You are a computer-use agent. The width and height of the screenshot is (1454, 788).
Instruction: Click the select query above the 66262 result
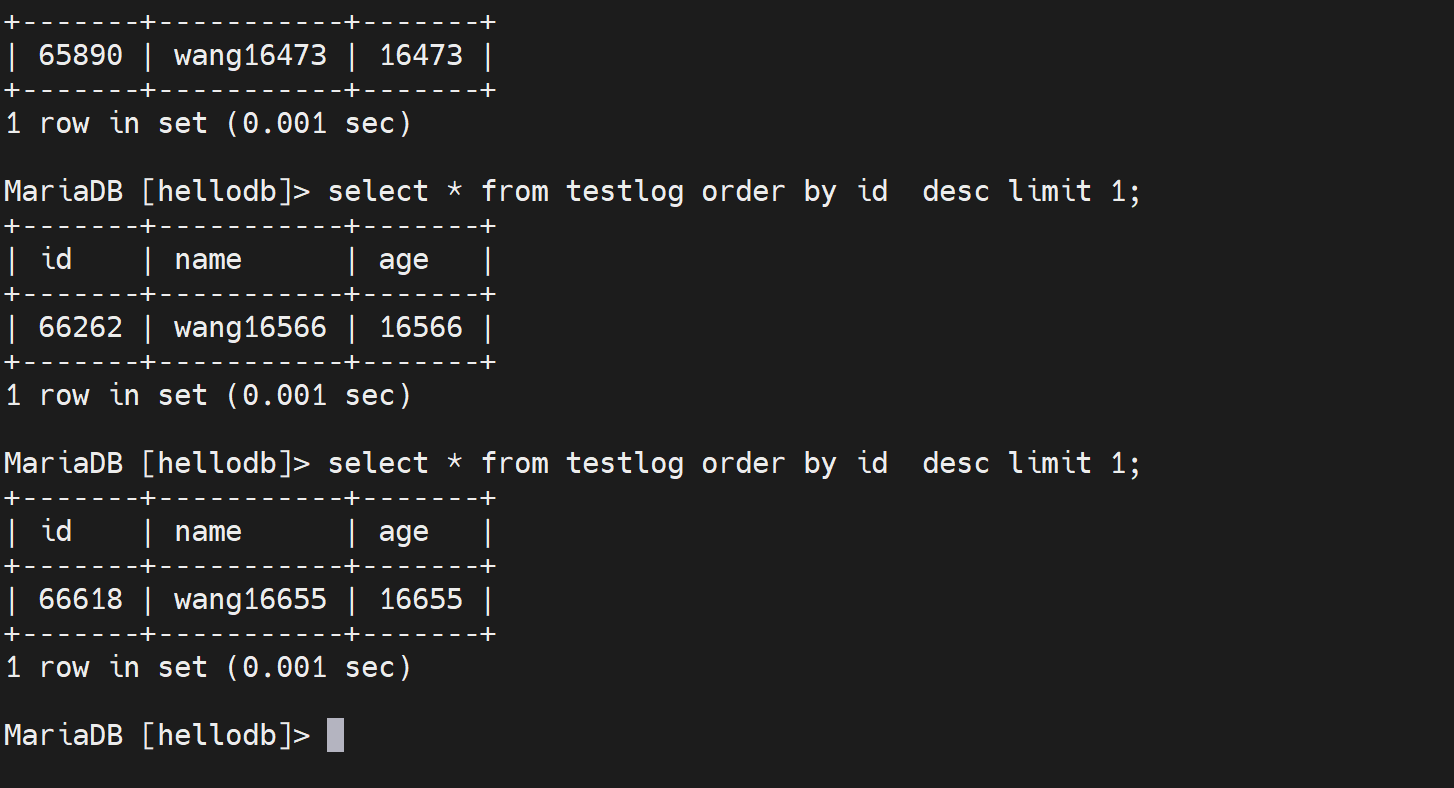733,191
